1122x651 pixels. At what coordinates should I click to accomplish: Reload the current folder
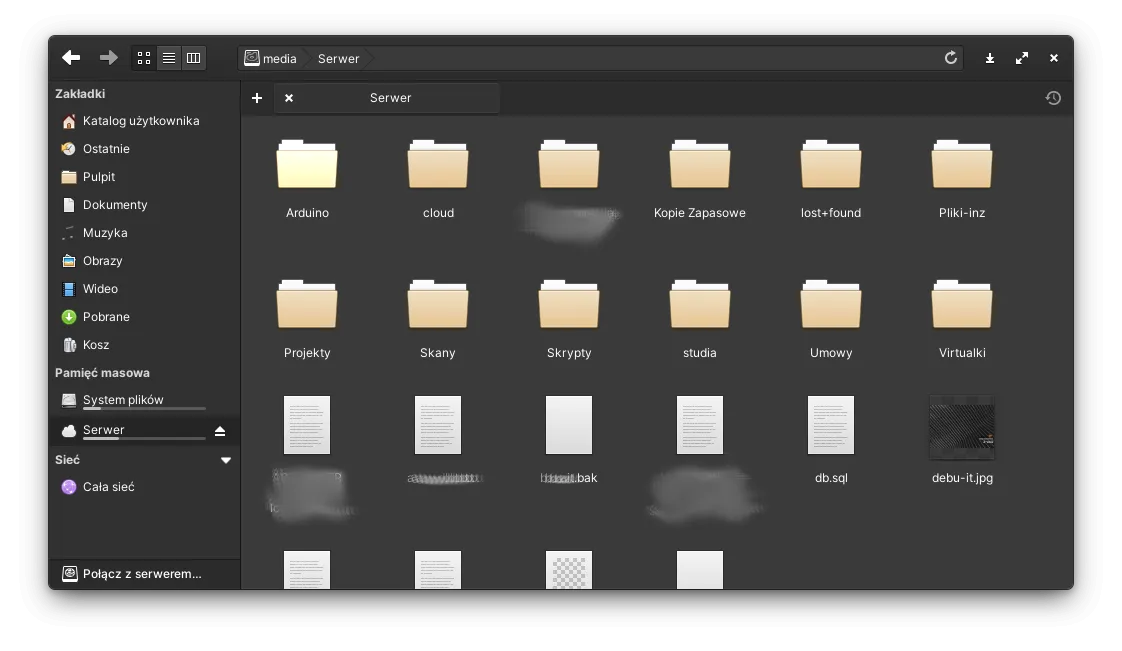950,58
